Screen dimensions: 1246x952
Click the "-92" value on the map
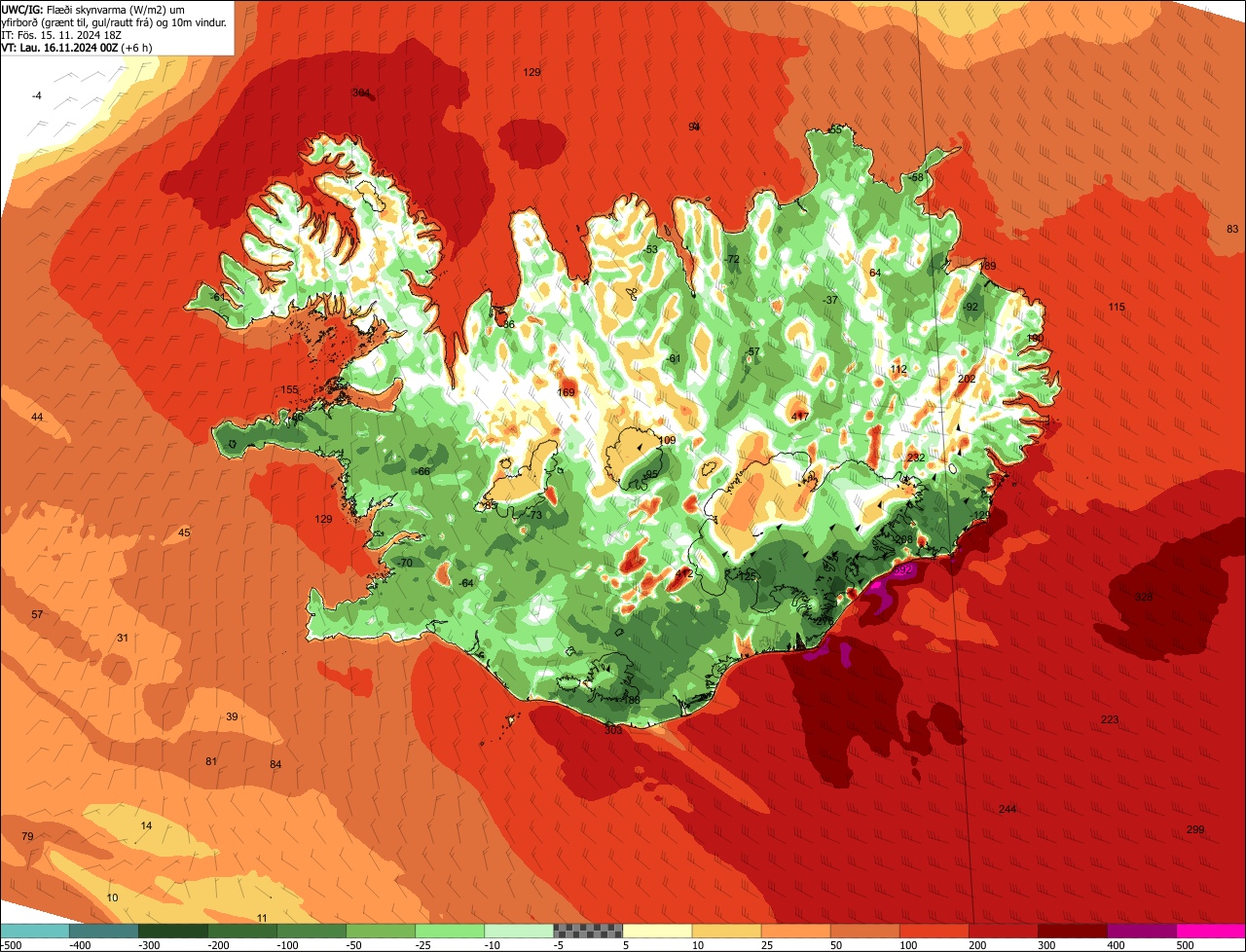[970, 307]
